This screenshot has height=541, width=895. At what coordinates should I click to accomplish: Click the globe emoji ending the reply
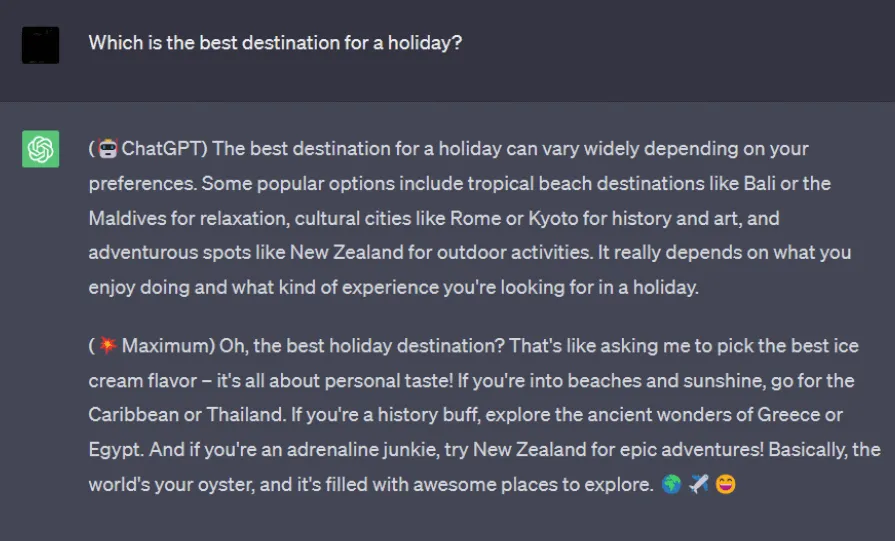tap(672, 485)
